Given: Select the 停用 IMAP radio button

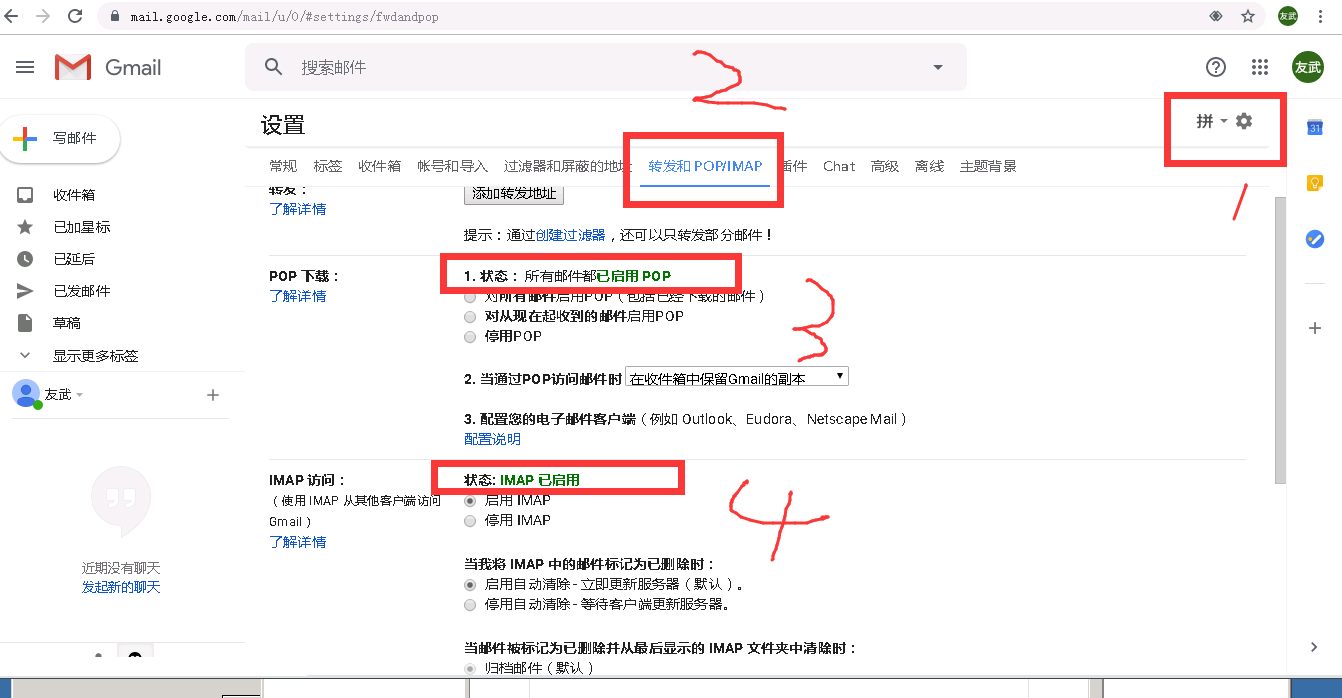Looking at the screenshot, I should coord(470,521).
